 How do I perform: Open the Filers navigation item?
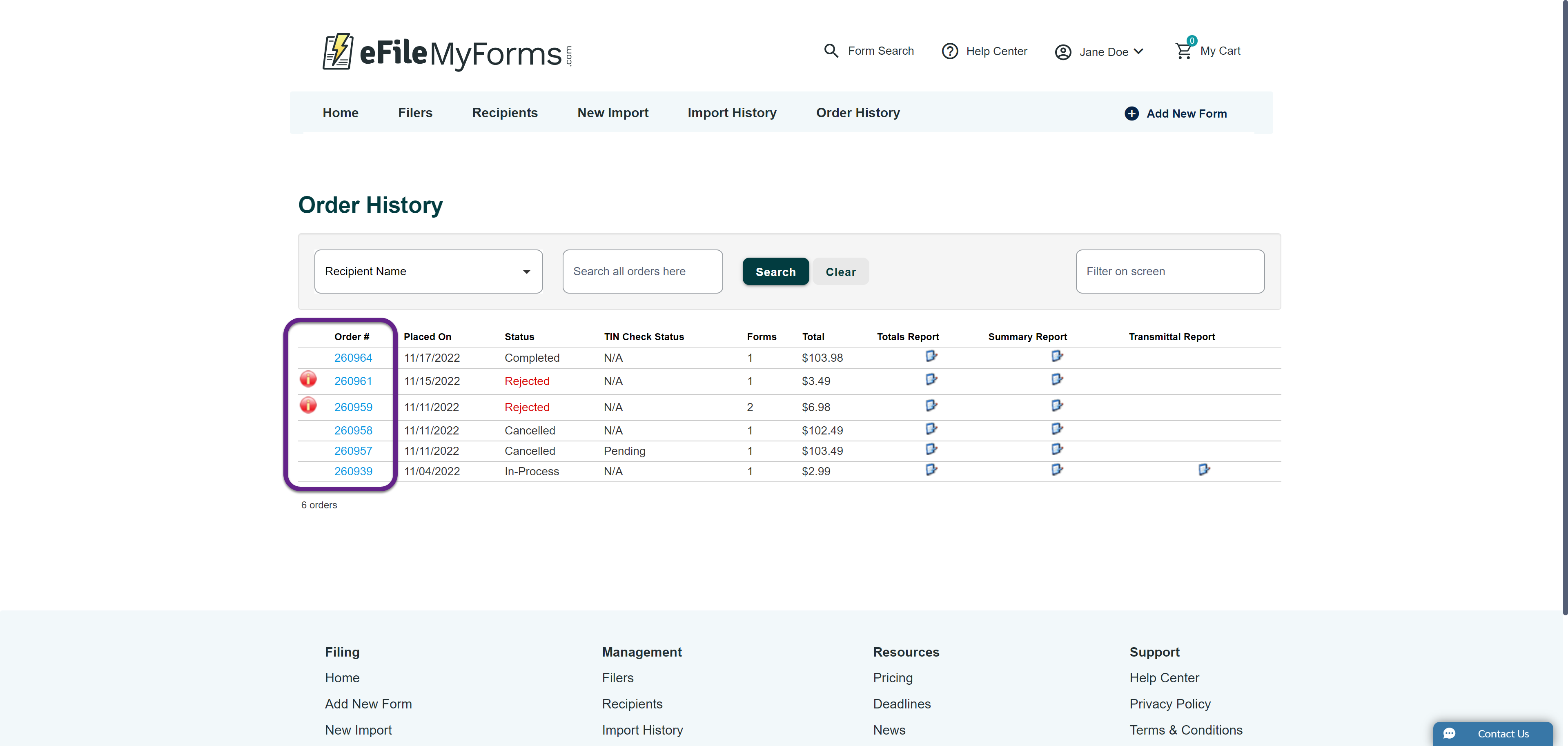click(x=414, y=113)
